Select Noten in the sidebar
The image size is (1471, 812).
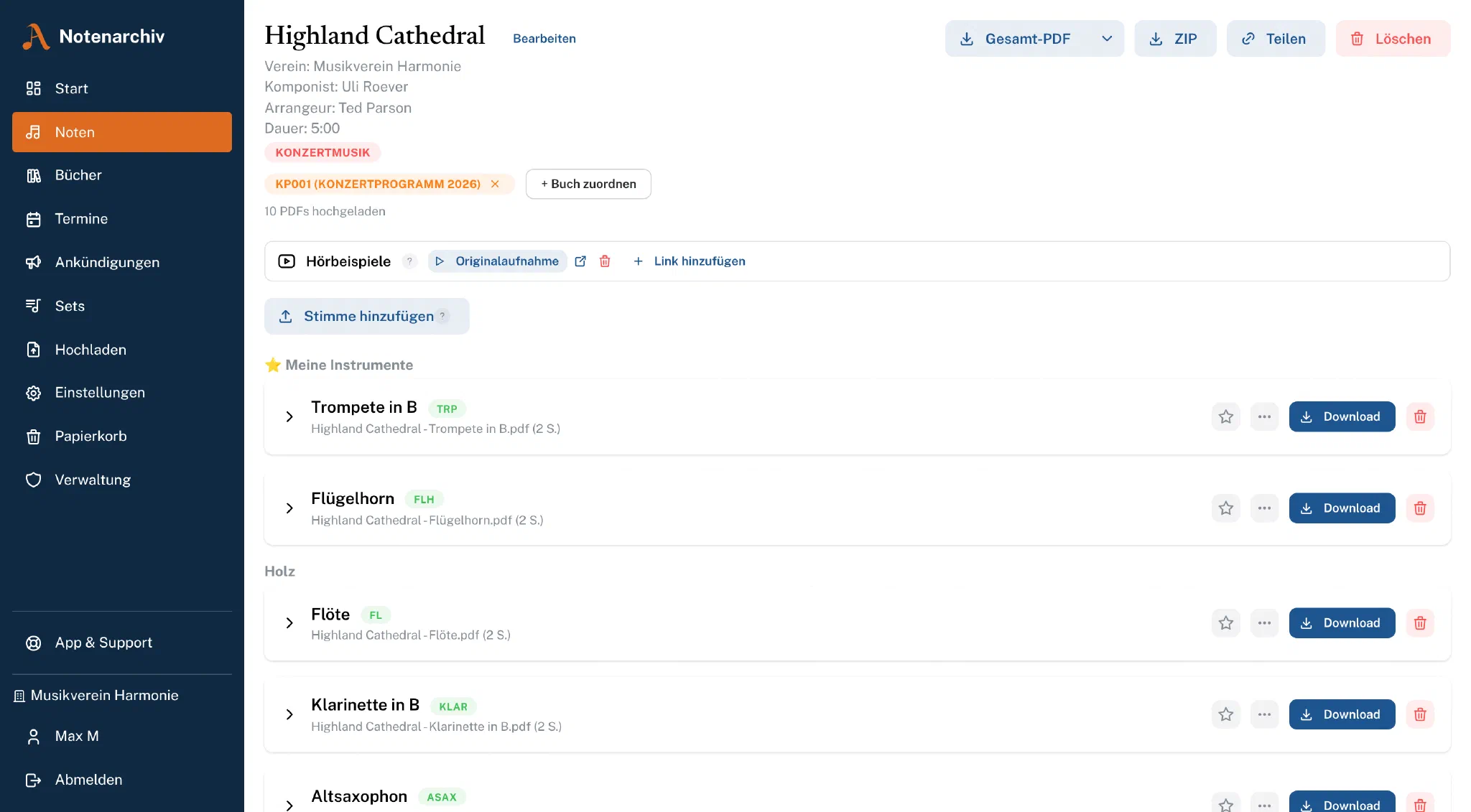[122, 132]
